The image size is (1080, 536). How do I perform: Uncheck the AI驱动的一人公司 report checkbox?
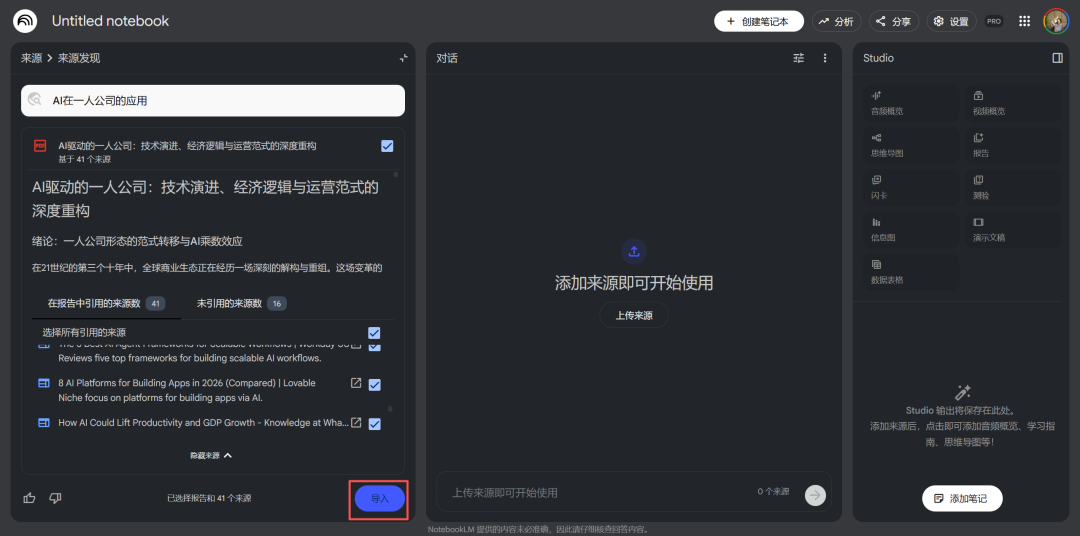(387, 146)
